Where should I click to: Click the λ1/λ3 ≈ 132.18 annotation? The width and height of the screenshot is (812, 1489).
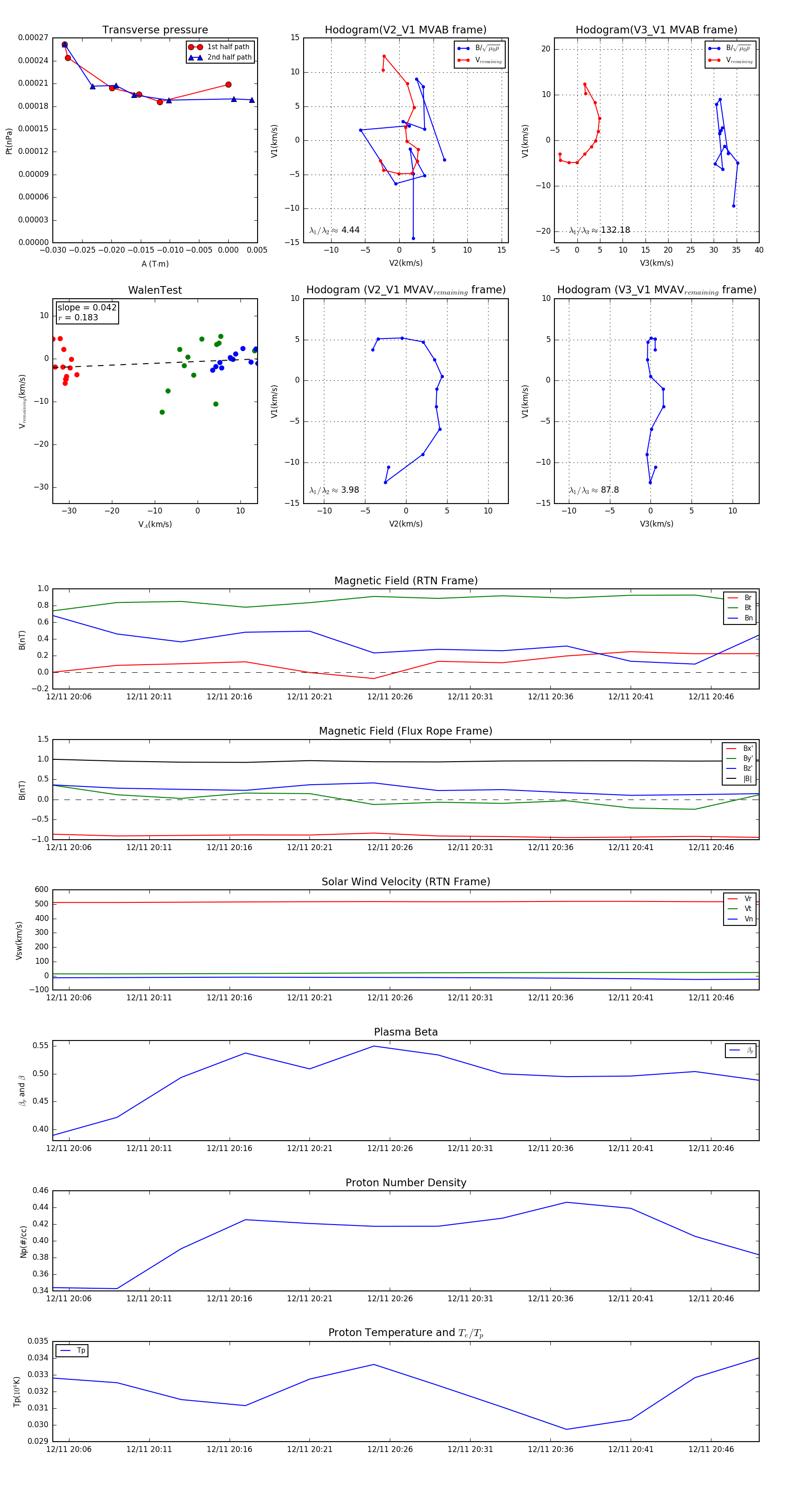click(x=600, y=230)
